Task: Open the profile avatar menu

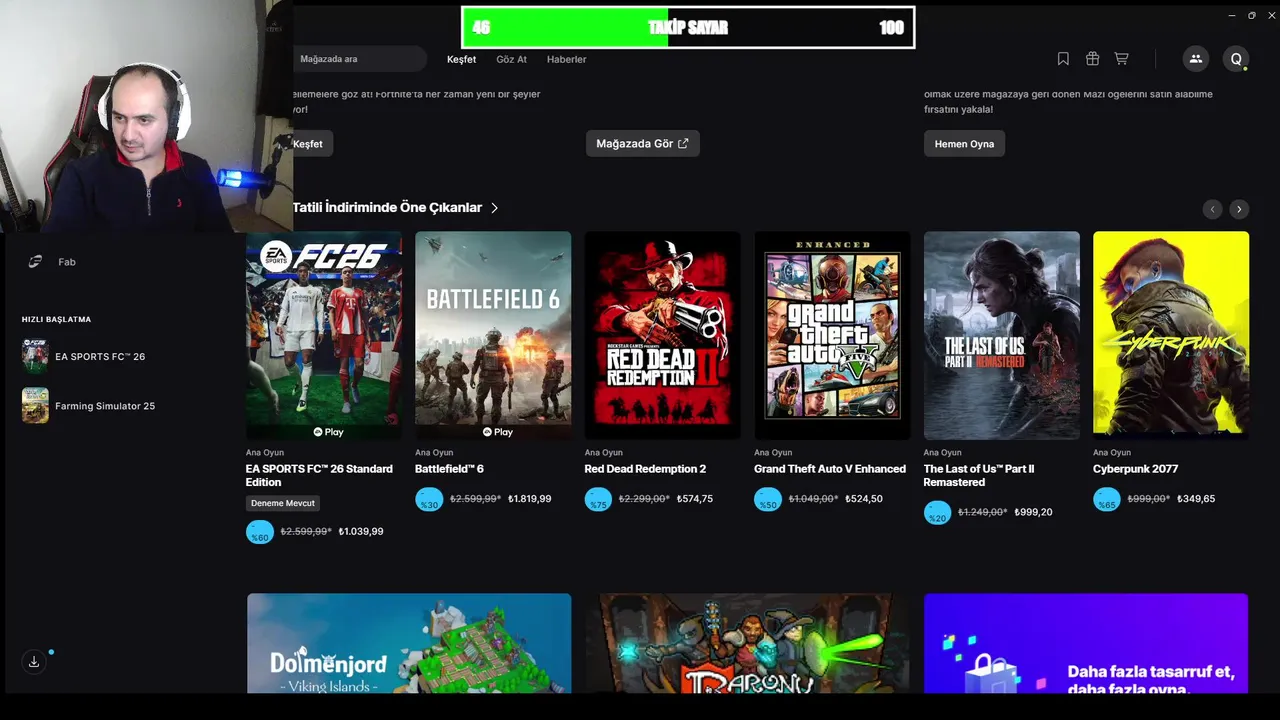Action: [x=1236, y=59]
